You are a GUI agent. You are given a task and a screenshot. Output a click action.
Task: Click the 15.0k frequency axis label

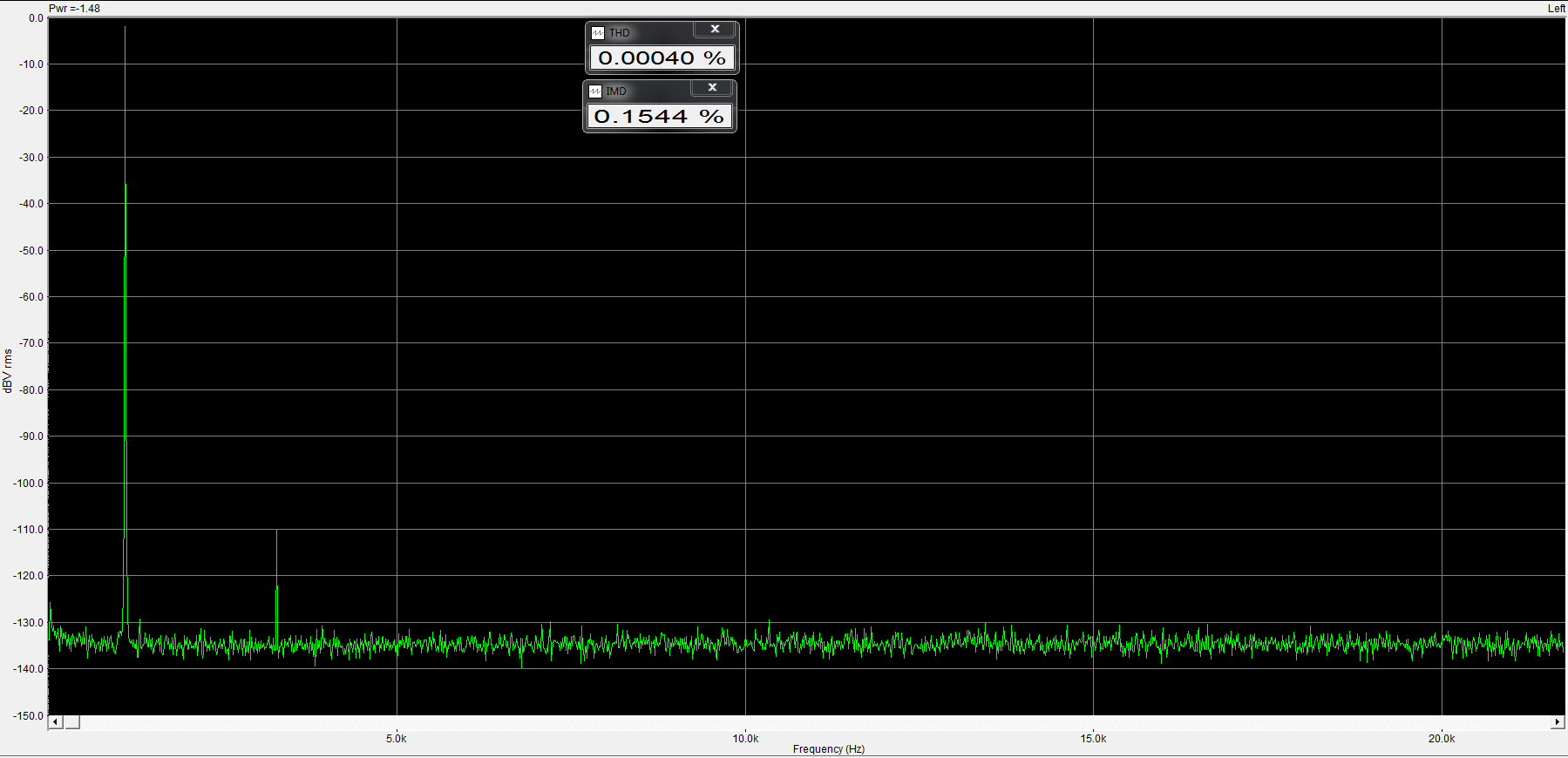click(1094, 739)
